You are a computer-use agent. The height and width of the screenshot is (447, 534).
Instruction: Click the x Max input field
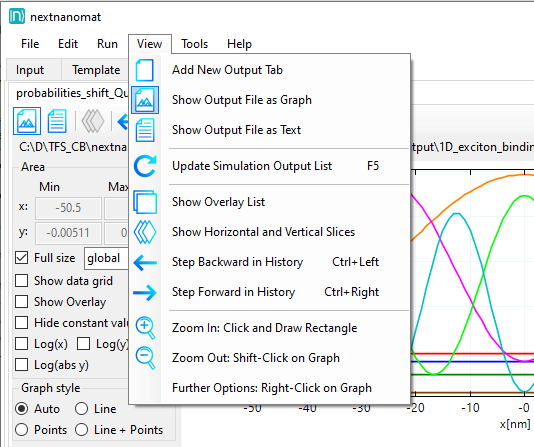coord(116,208)
